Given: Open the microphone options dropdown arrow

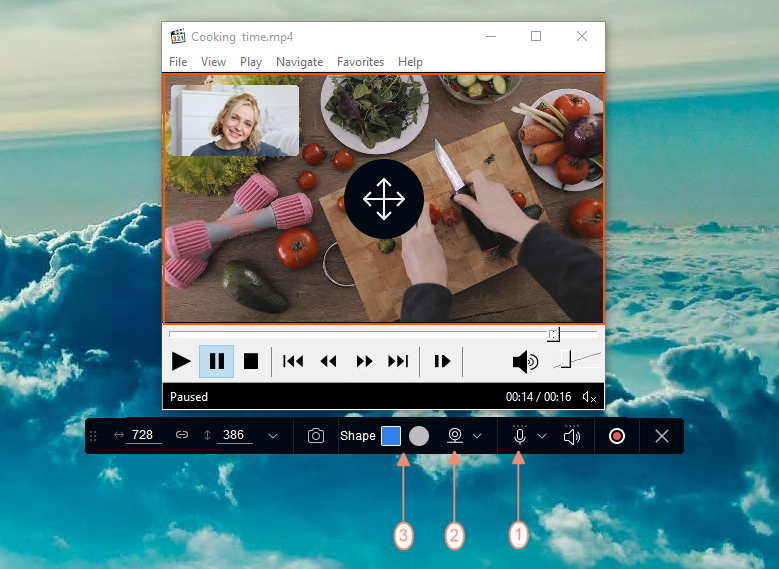Looking at the screenshot, I should (x=542, y=436).
